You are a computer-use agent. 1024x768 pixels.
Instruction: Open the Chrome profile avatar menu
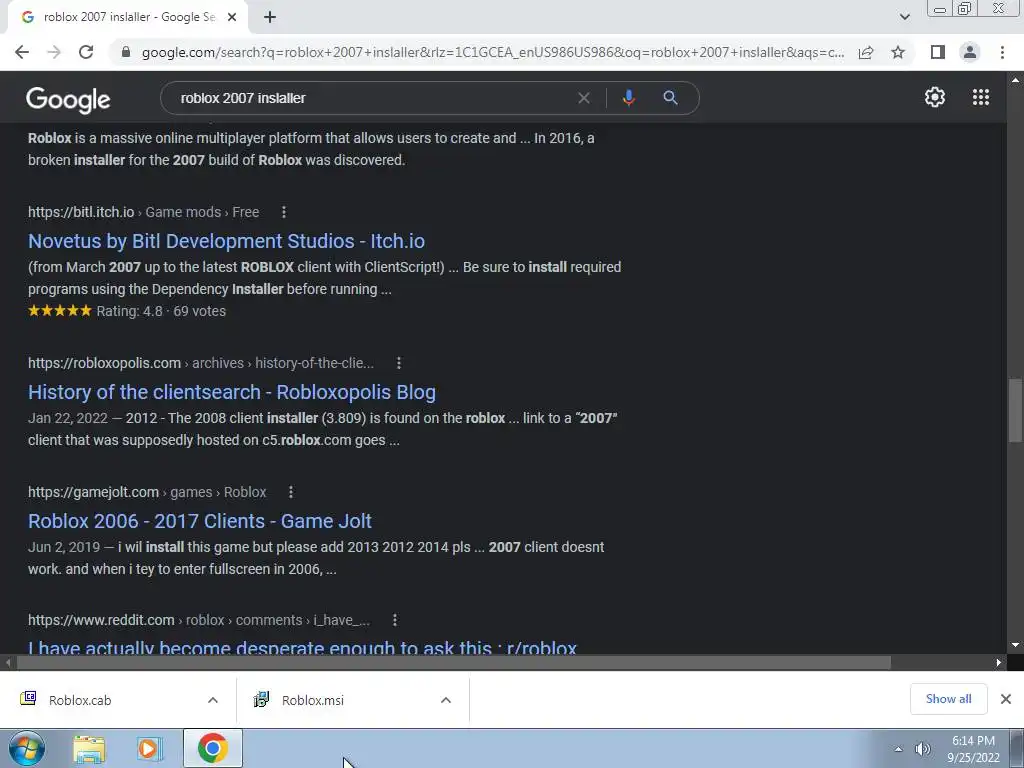tap(970, 52)
